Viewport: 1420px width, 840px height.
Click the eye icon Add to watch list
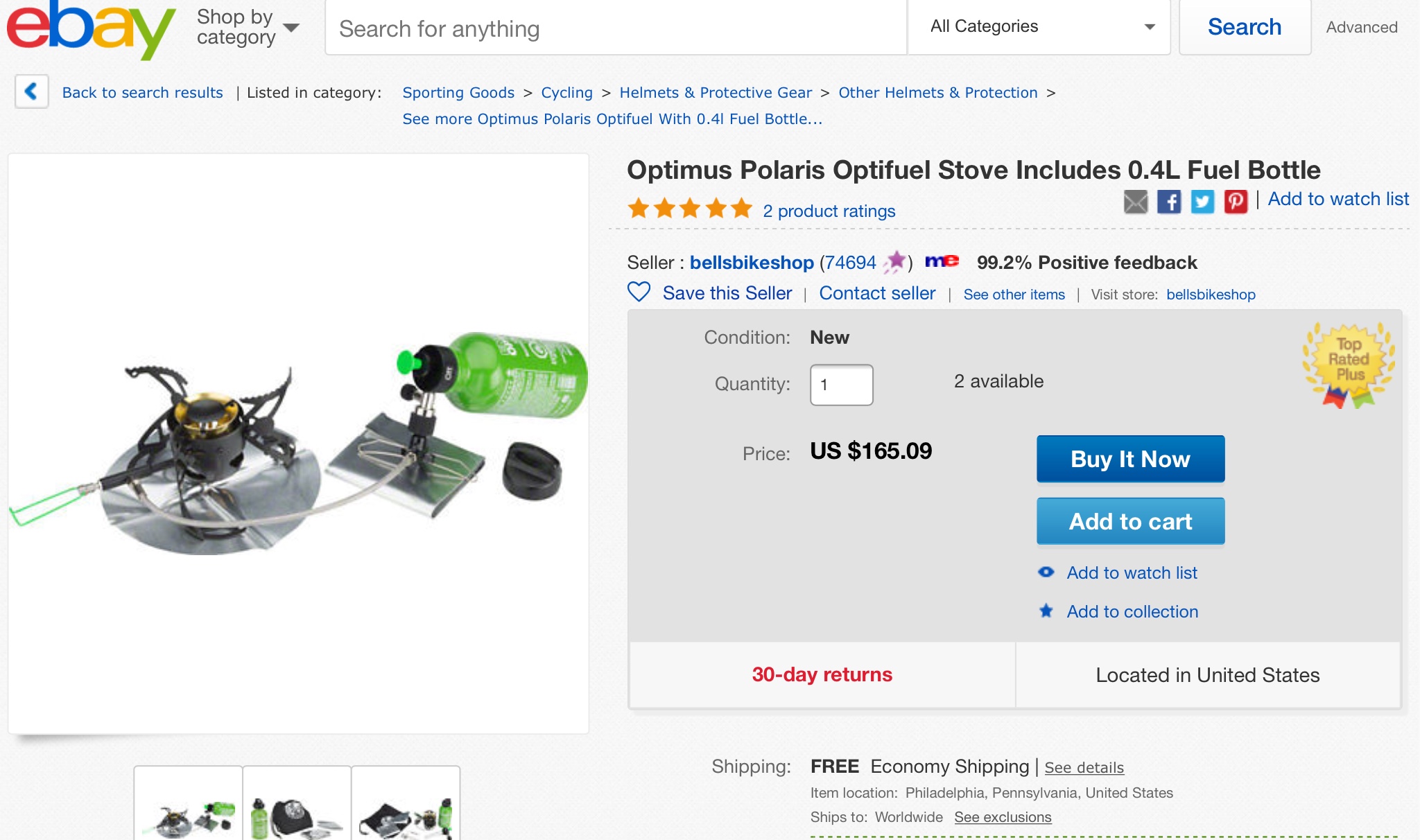coord(1046,572)
